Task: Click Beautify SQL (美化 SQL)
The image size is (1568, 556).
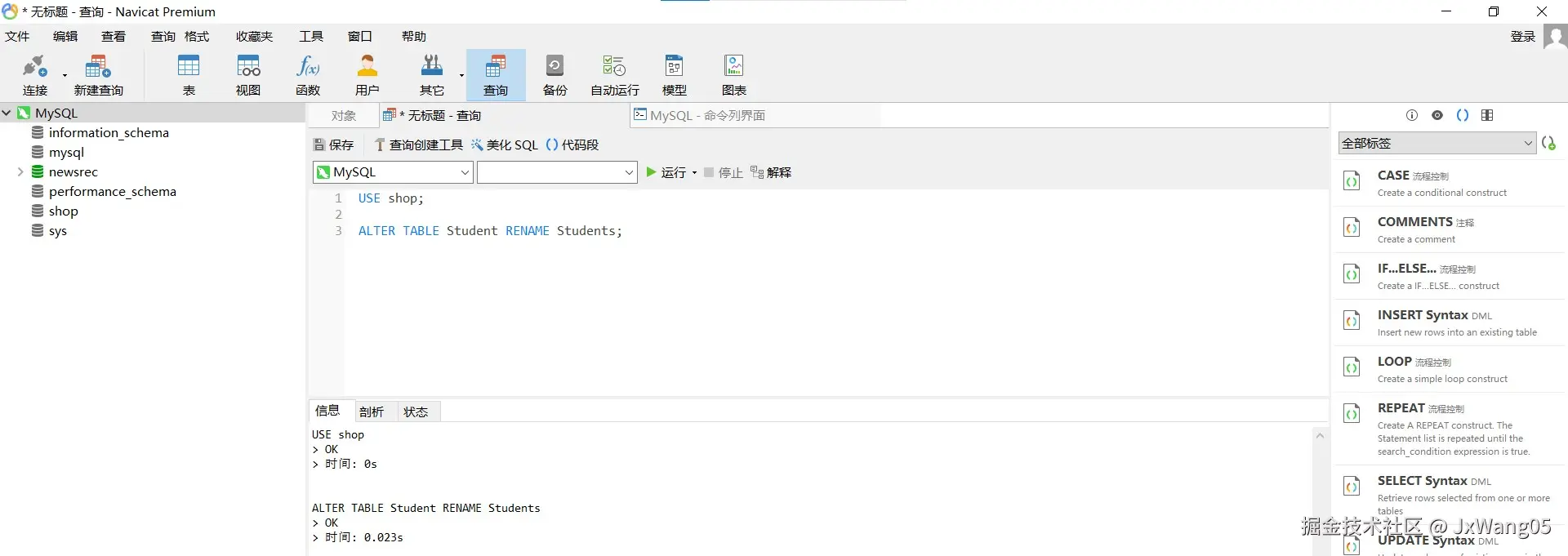Action: (505, 145)
